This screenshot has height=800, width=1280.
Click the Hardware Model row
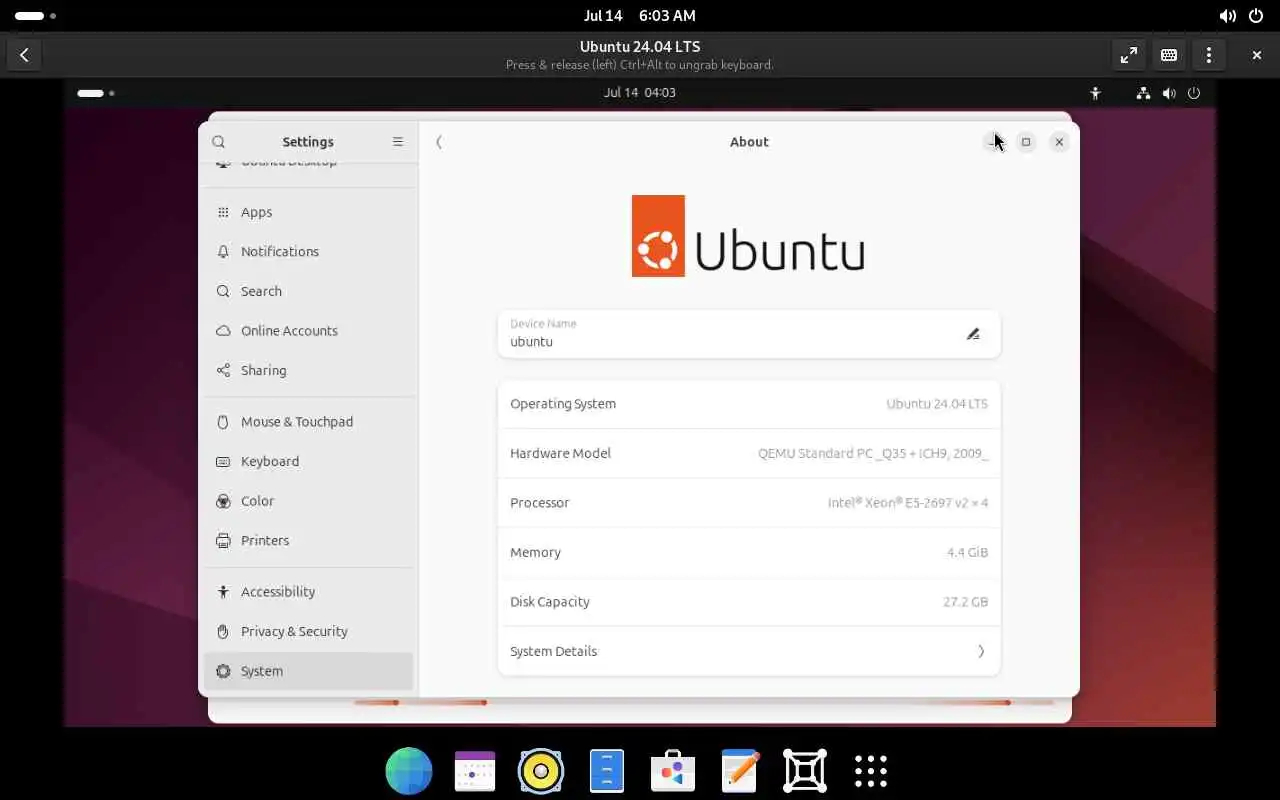(749, 453)
